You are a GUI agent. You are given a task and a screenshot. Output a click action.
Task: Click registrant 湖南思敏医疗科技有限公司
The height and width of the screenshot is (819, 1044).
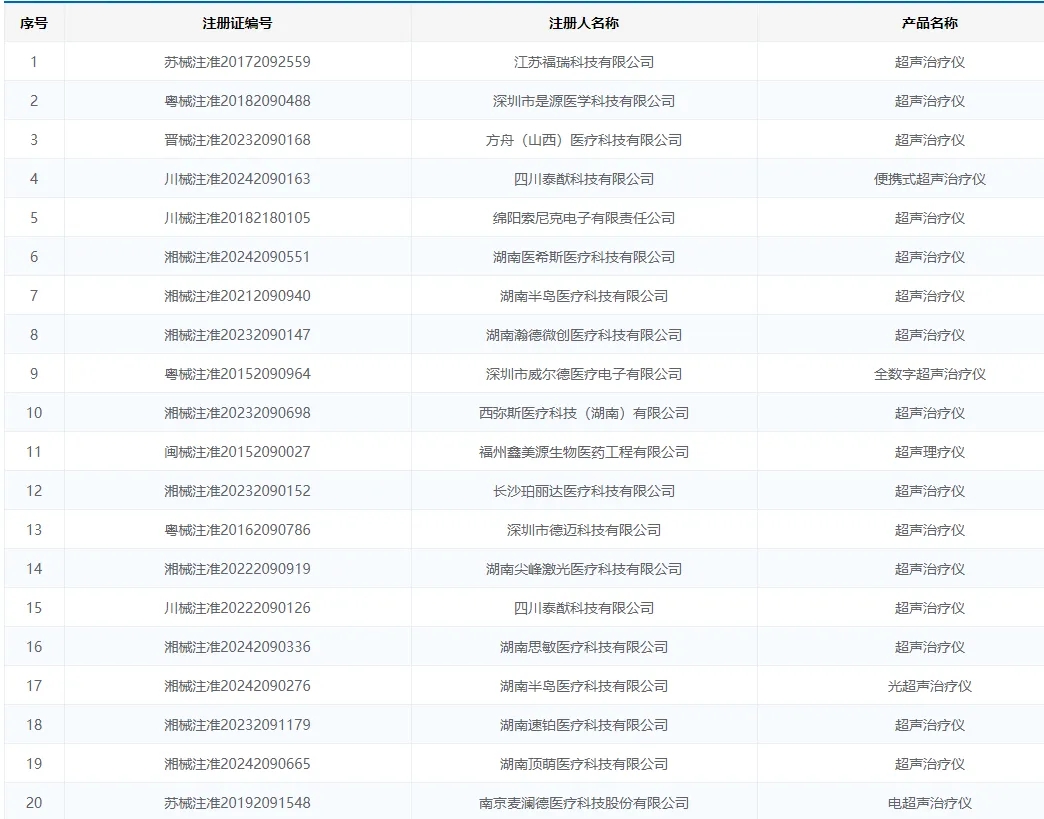click(584, 647)
